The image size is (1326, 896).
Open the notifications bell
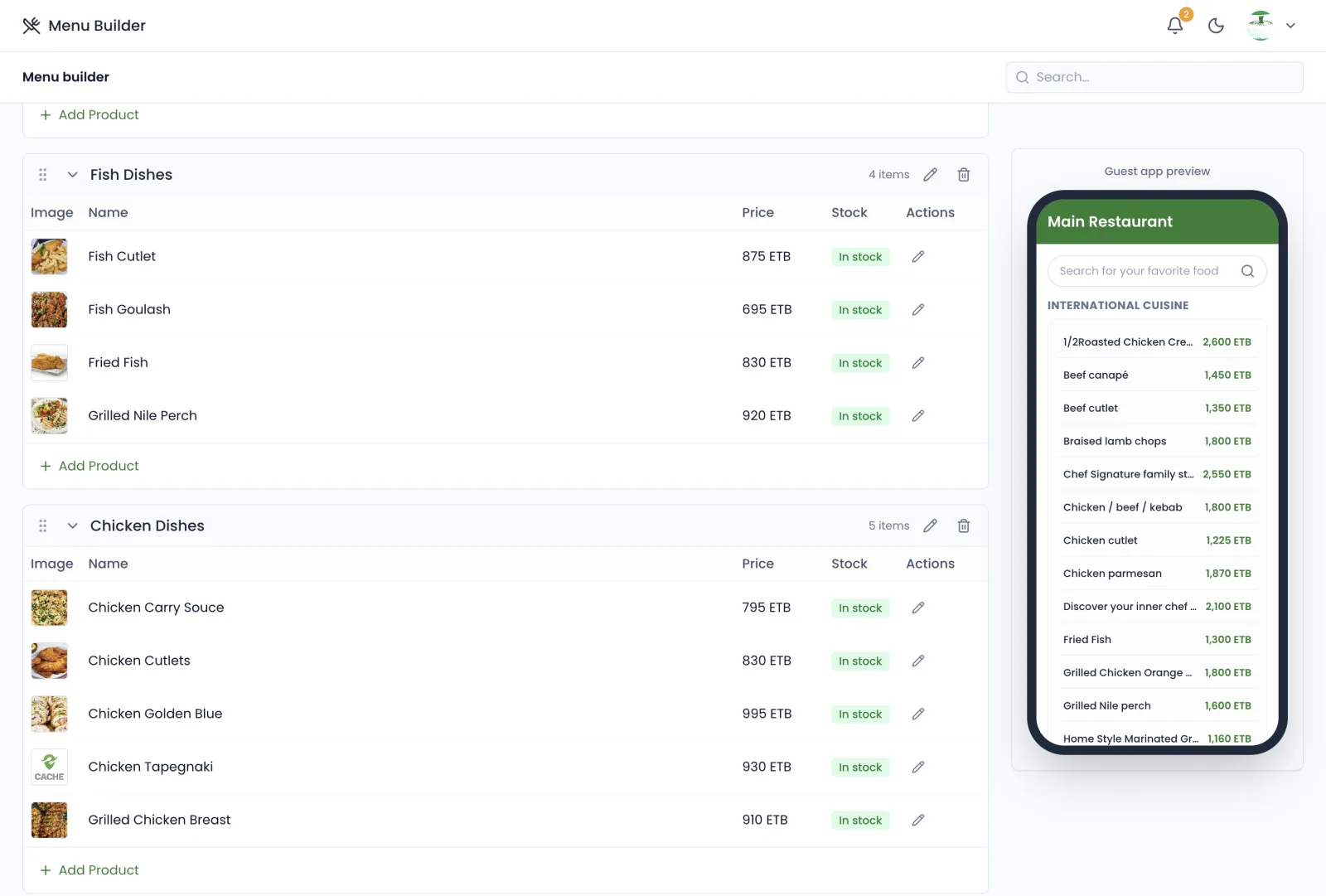tap(1174, 26)
